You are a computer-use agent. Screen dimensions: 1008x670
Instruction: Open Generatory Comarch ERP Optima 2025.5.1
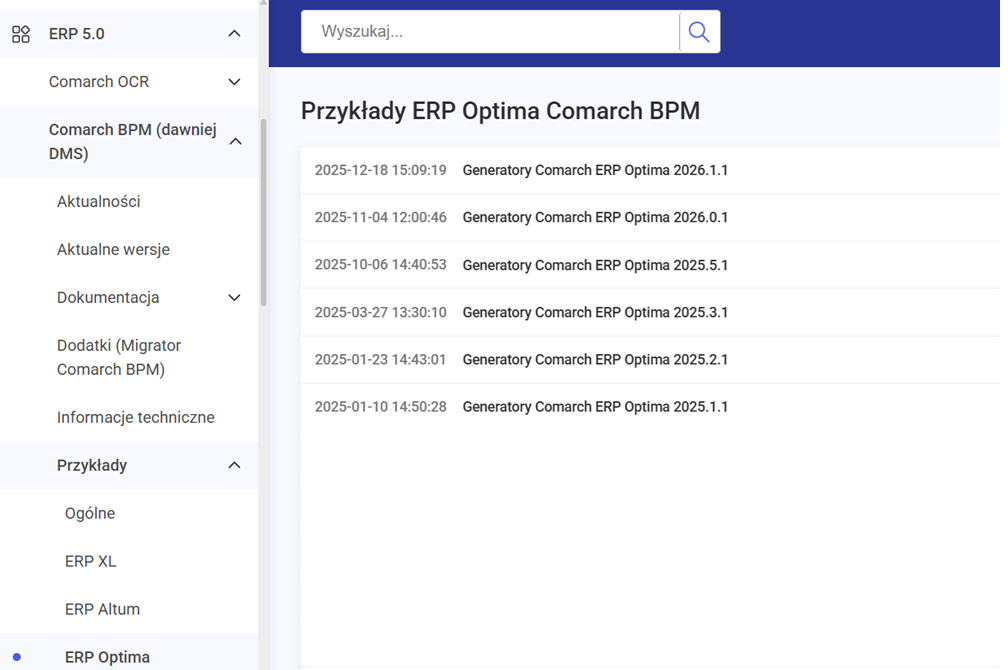(x=595, y=265)
